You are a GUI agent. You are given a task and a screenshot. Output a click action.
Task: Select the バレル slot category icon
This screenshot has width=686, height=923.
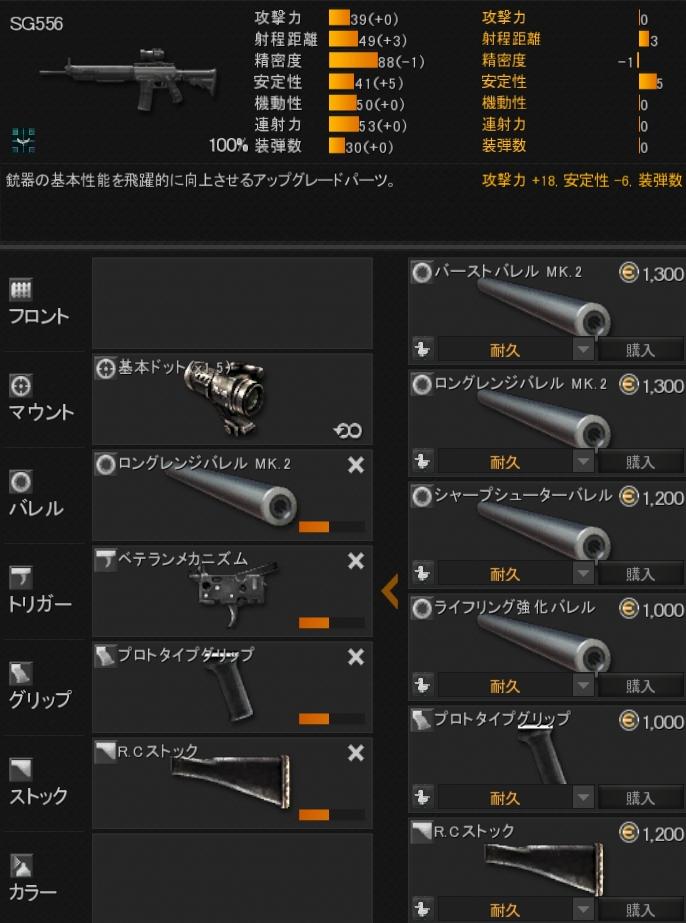click(21, 482)
